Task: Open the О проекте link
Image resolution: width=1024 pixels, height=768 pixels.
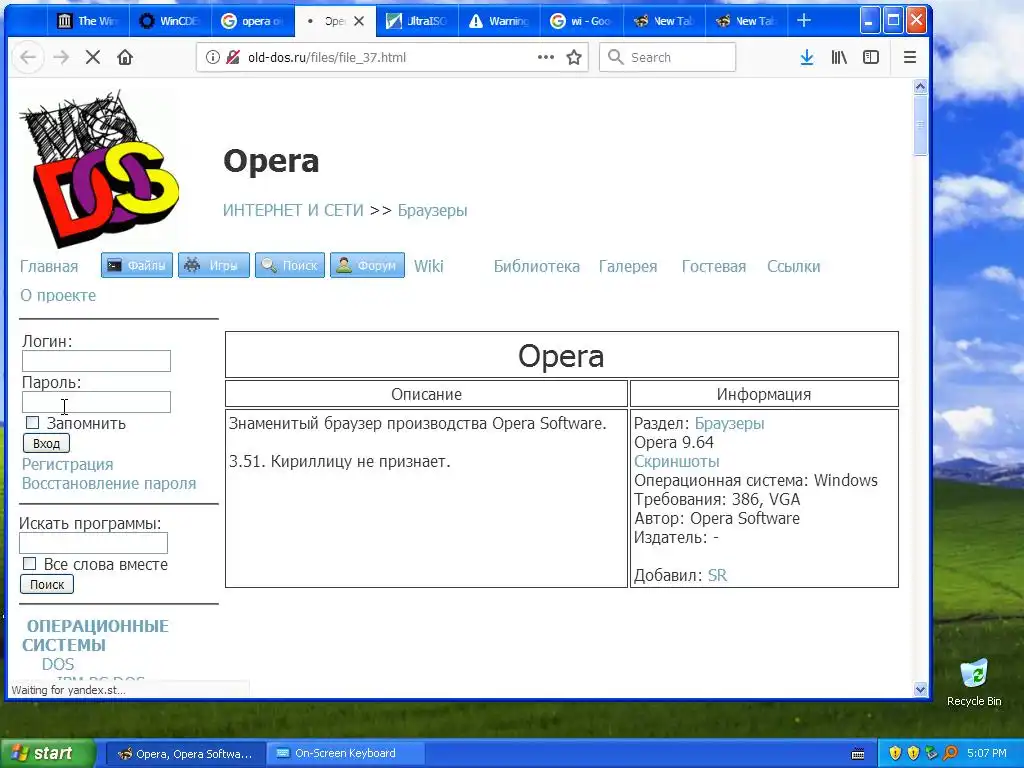Action: (x=58, y=295)
